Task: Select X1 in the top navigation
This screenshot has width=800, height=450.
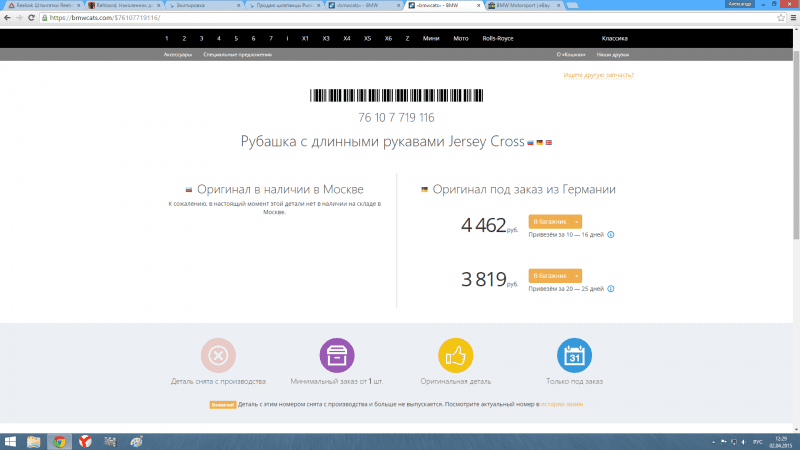Action: click(305, 38)
